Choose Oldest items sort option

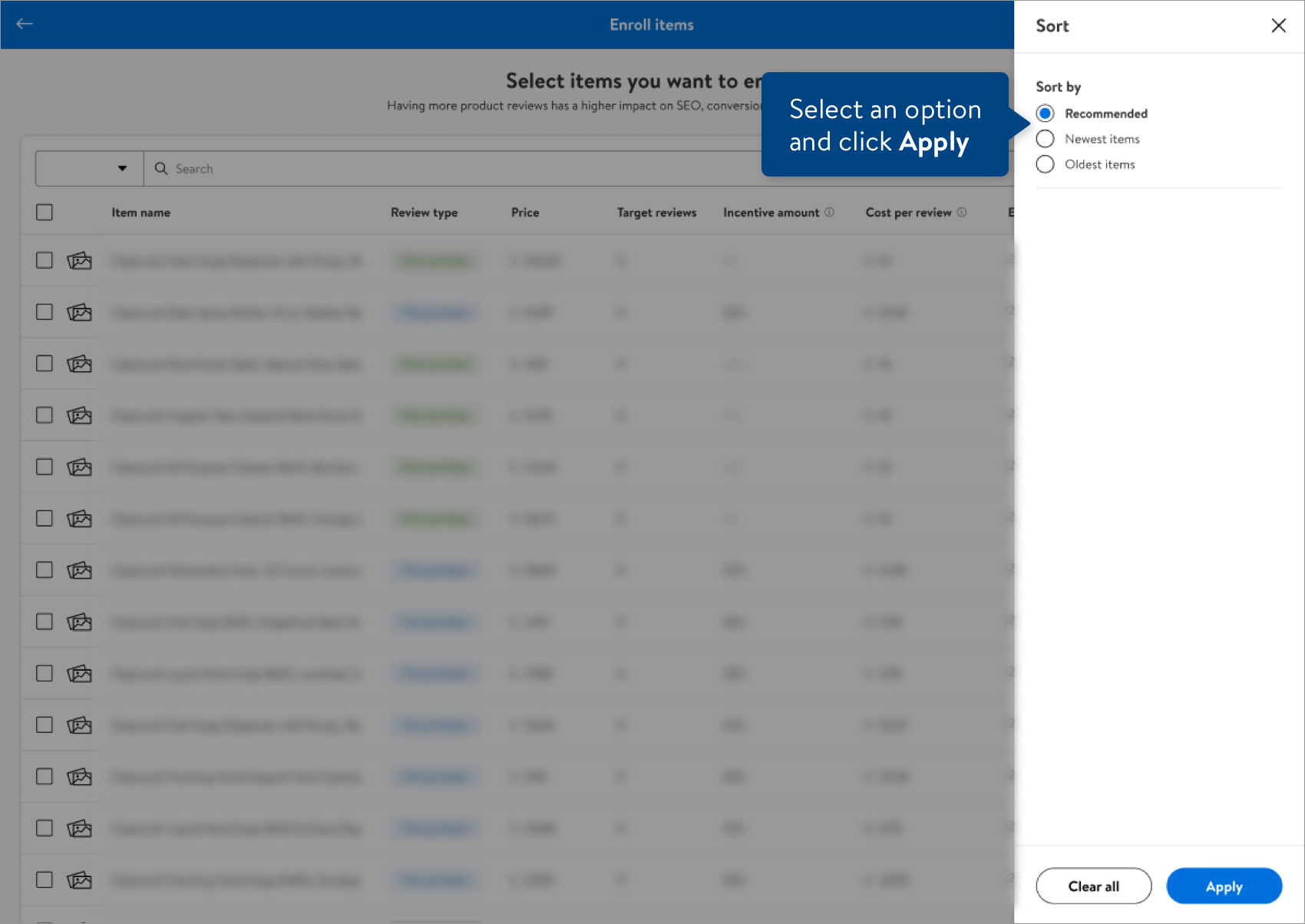pos(1045,164)
